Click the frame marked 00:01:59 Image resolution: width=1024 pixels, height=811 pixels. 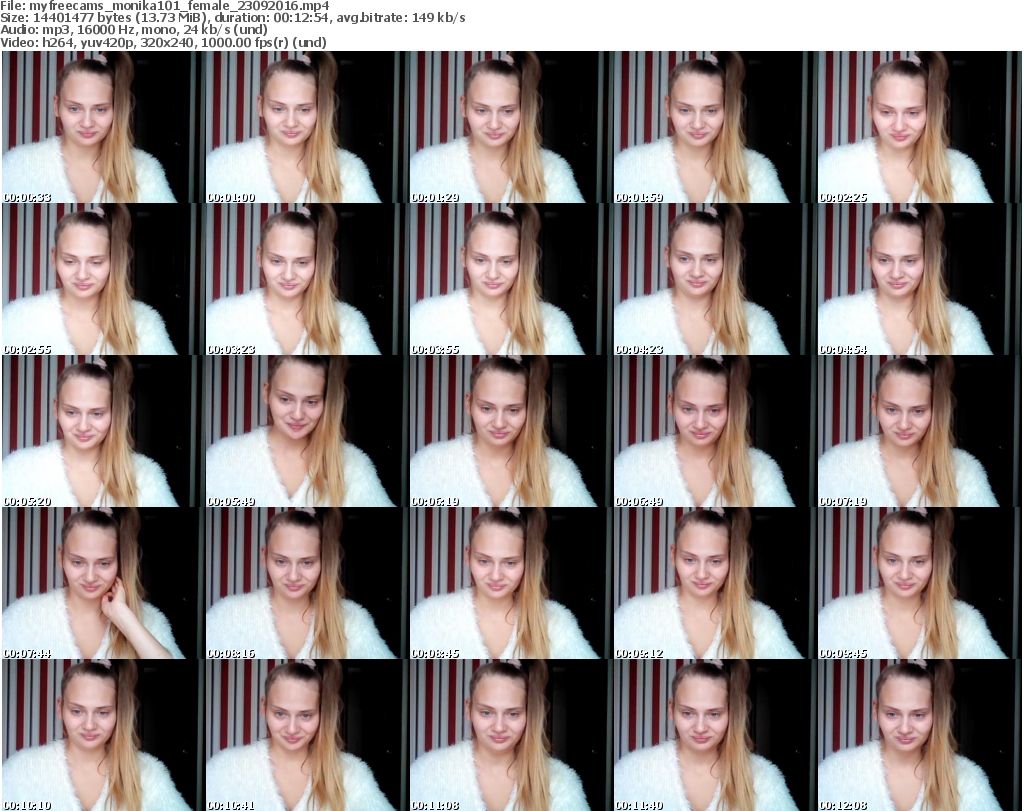click(714, 127)
